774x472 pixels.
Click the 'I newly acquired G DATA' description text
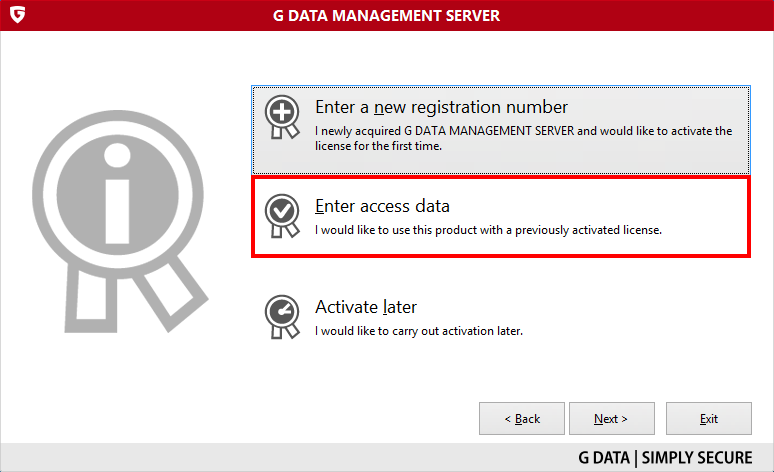523,138
